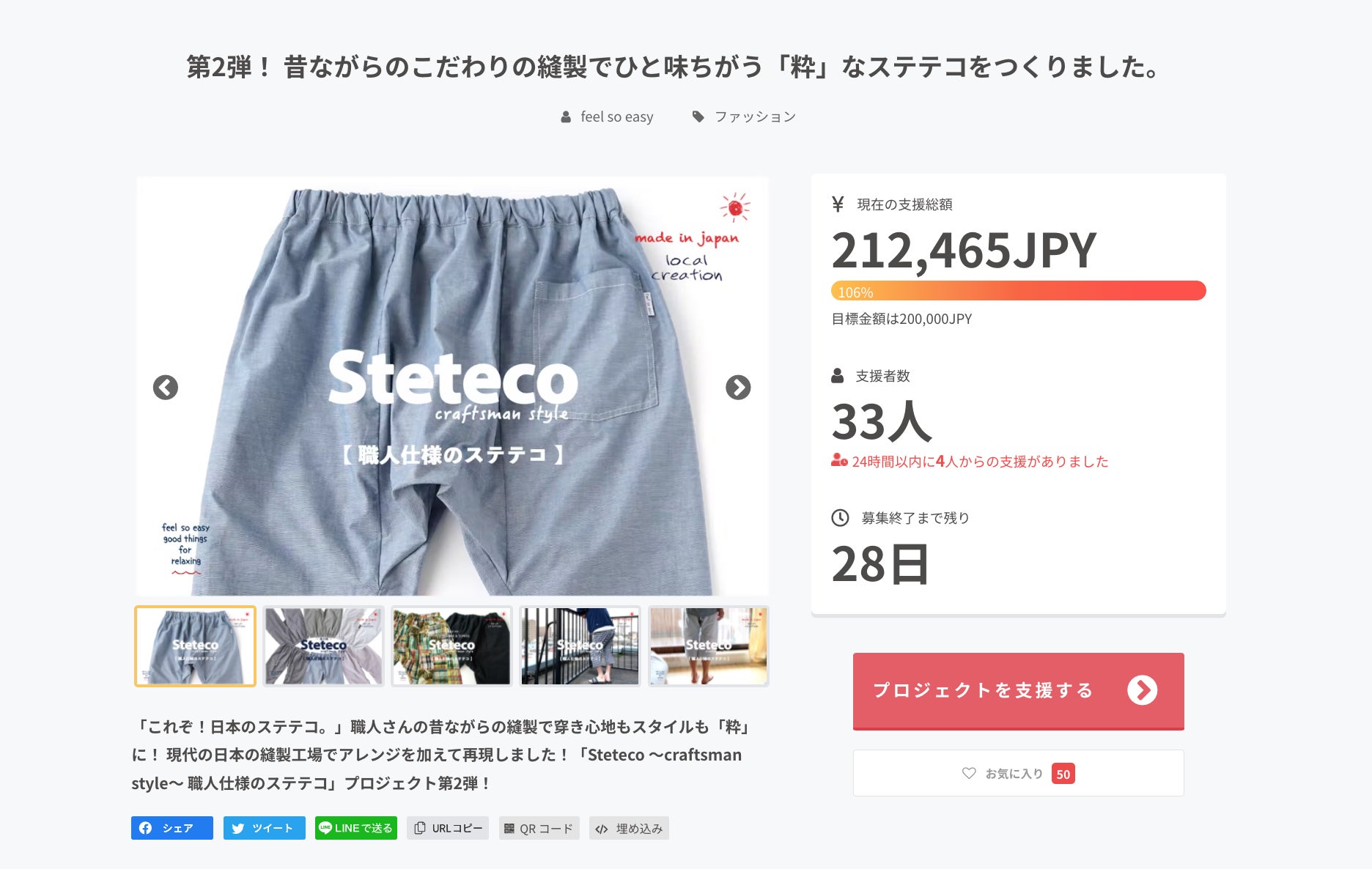Toggle お気に入り favorite heart button
1372x869 pixels.
point(1019,773)
